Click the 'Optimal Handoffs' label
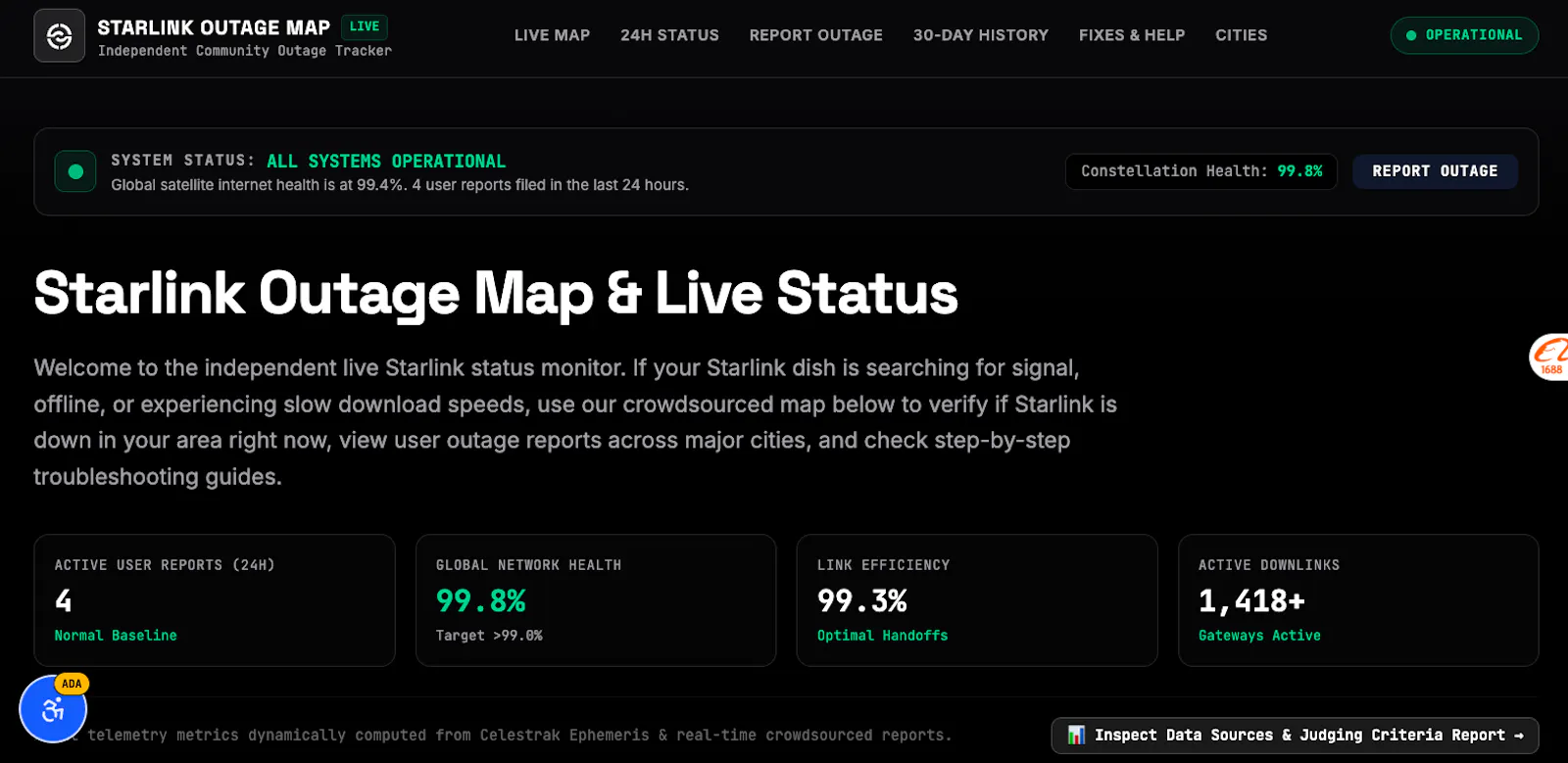 coord(883,636)
